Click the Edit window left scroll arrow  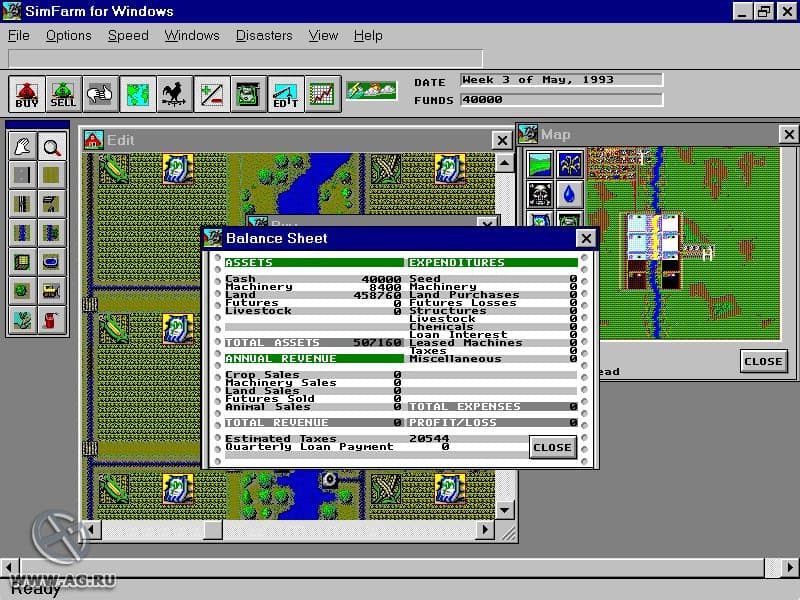pyautogui.click(x=91, y=530)
